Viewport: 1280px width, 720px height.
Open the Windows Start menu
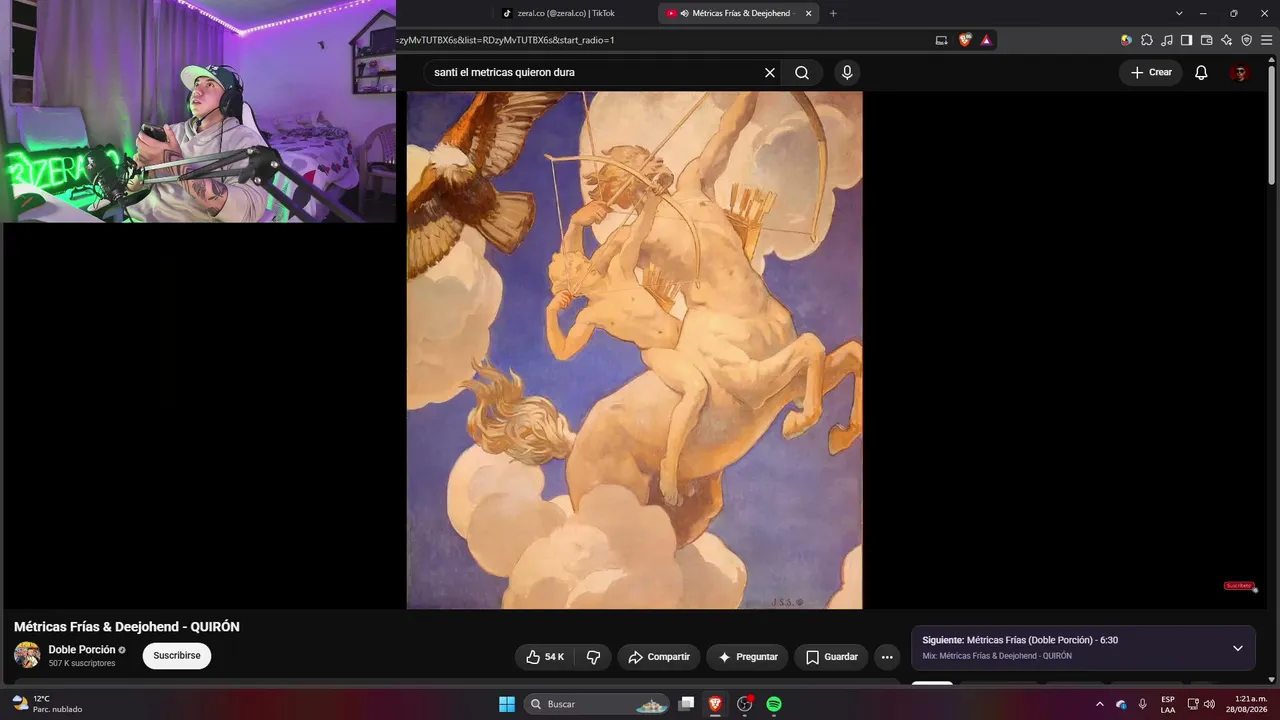click(507, 704)
